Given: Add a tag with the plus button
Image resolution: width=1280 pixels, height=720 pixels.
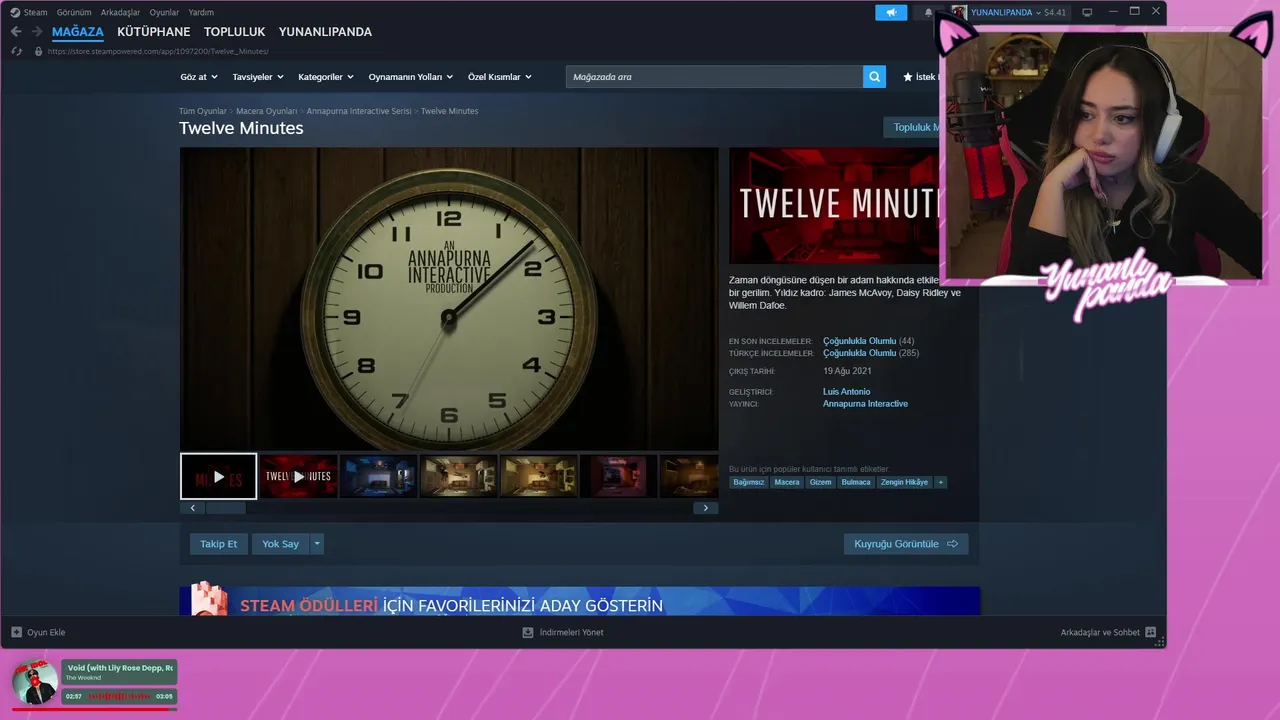Looking at the screenshot, I should tap(940, 482).
